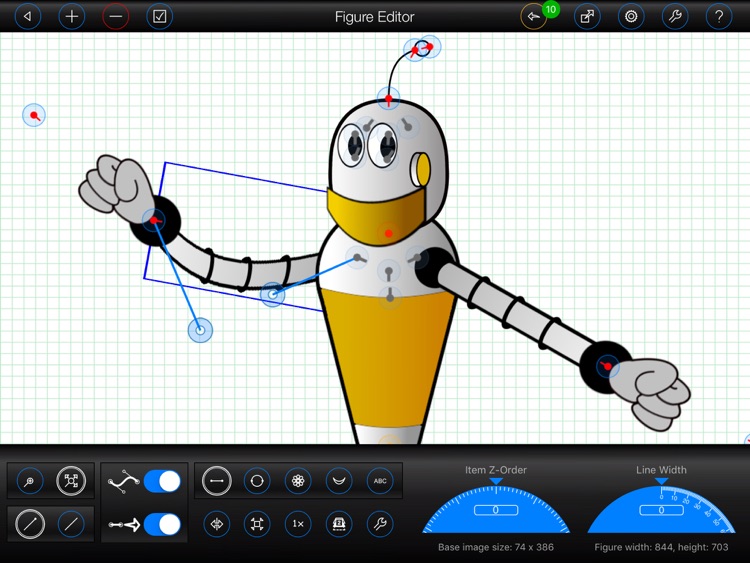Select the flower pattern shape tool
The width and height of the screenshot is (750, 563).
tap(298, 481)
